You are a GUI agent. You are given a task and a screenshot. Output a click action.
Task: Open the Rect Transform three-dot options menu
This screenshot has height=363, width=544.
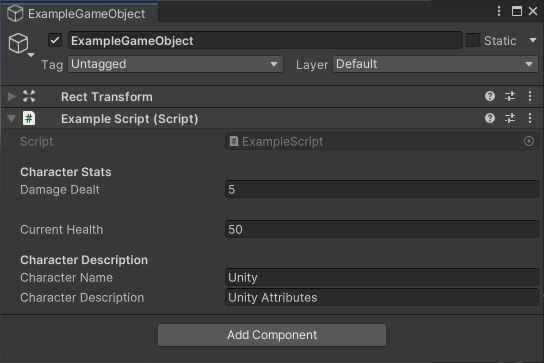[530, 96]
